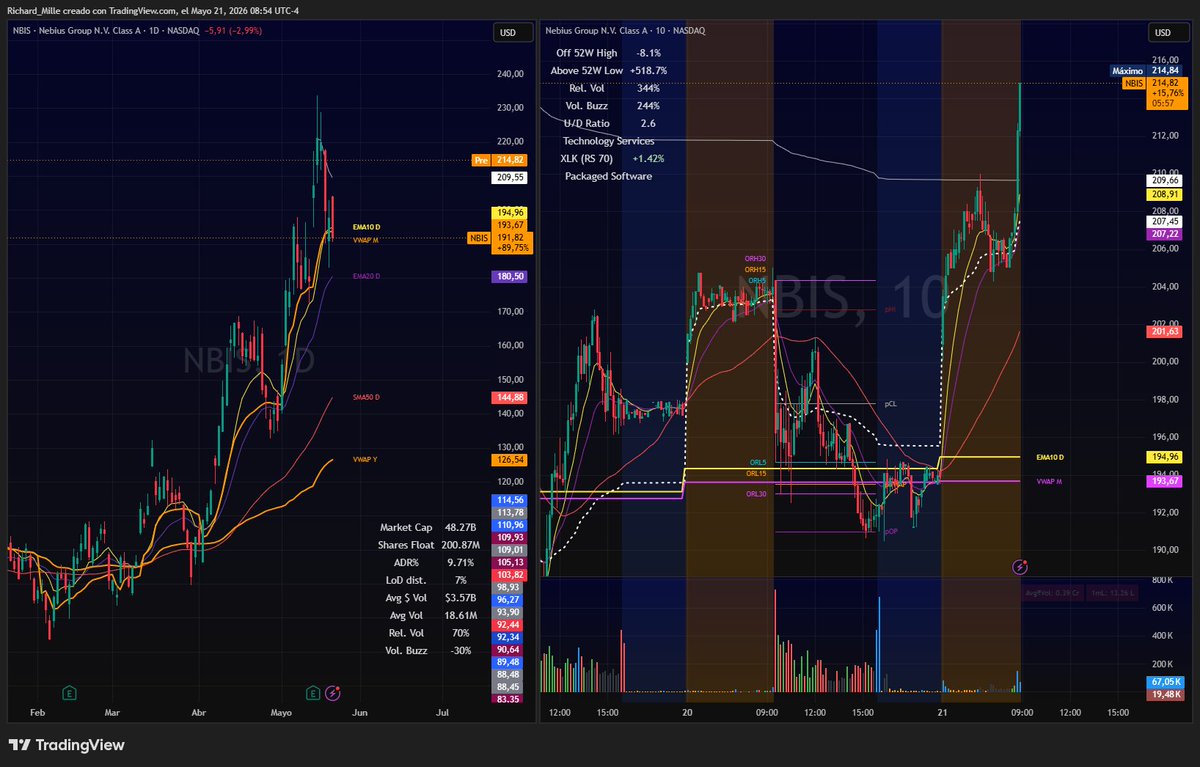1200x767 pixels.
Task: Click the VWAP Y indicator label
Action: [366, 460]
